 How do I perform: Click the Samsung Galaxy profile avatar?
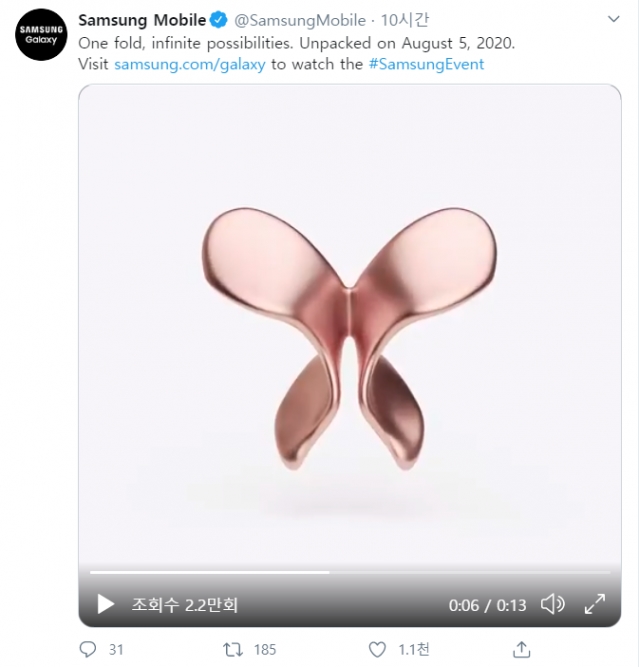click(x=42, y=40)
